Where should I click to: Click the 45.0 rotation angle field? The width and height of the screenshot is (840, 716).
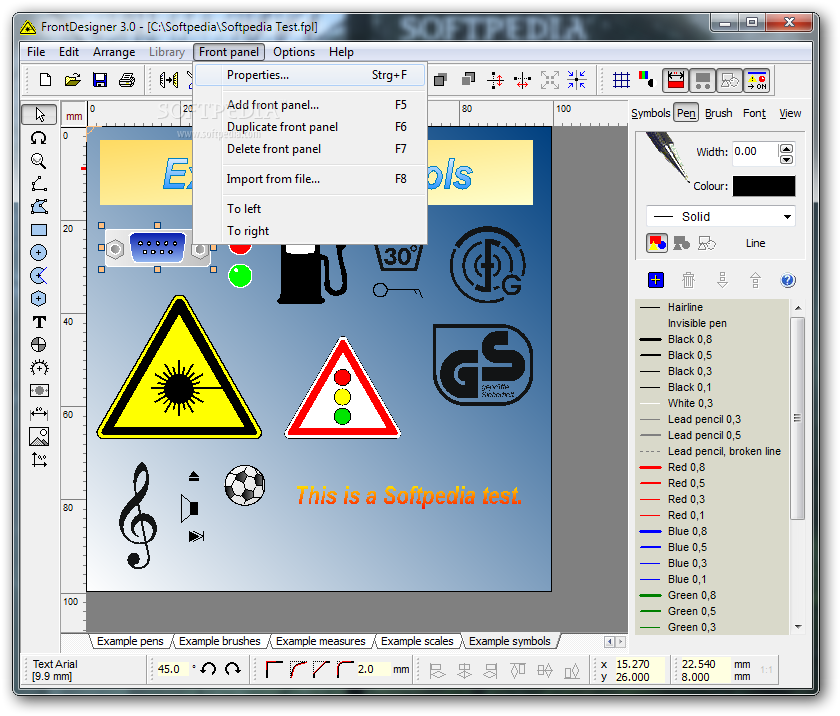tap(171, 669)
